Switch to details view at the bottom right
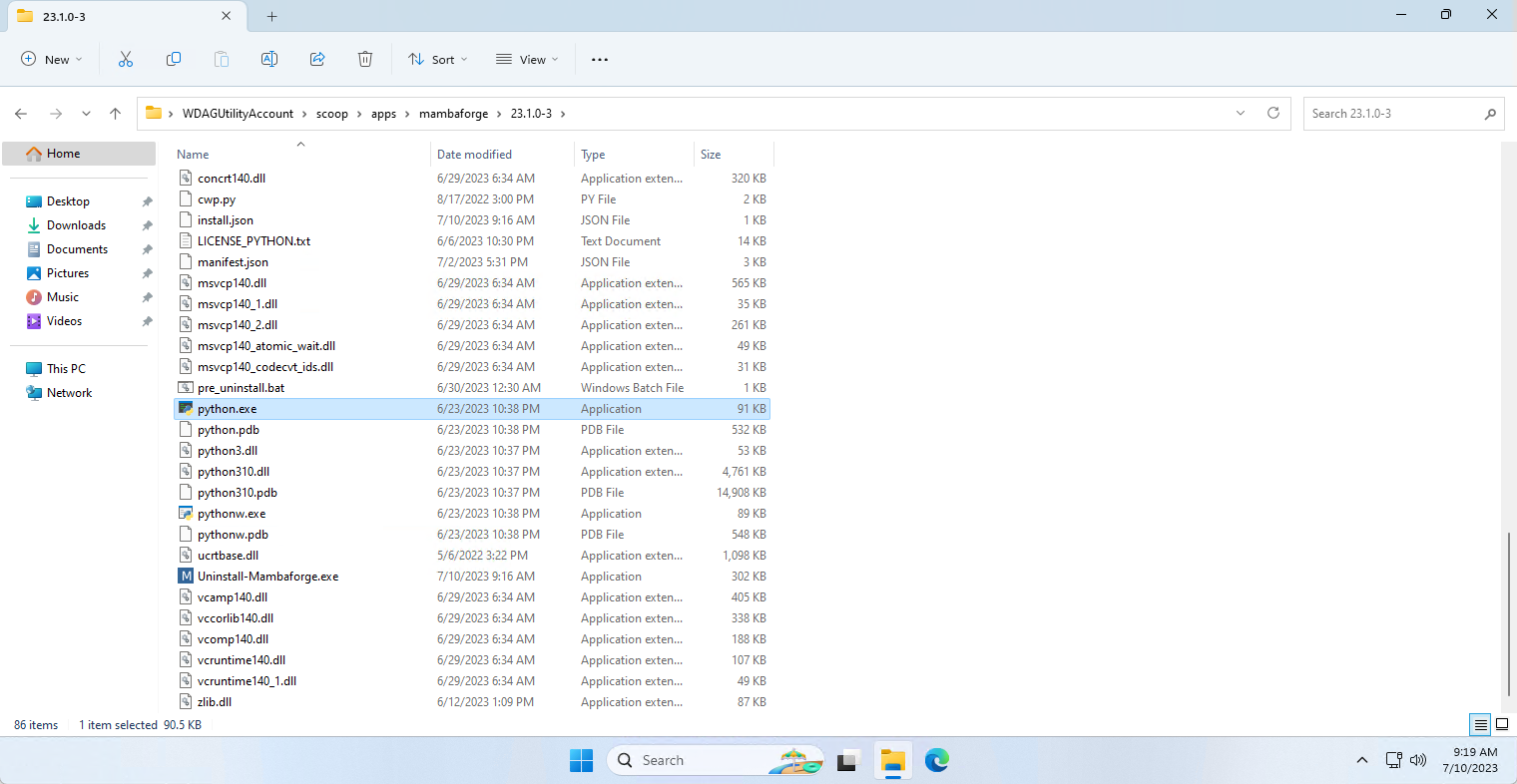 click(x=1482, y=725)
